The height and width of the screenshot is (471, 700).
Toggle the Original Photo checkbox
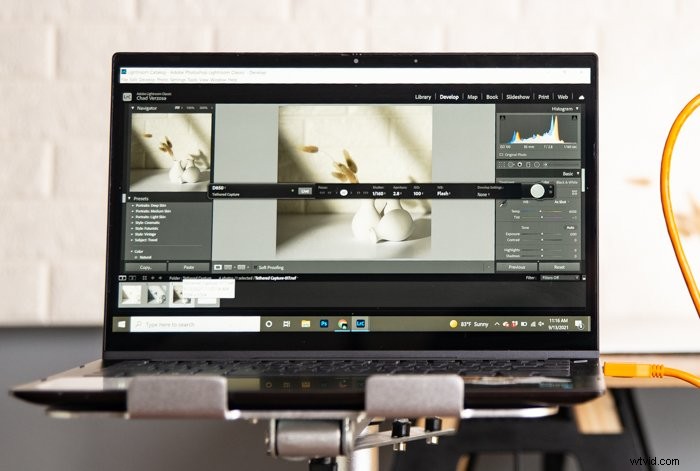tap(502, 154)
